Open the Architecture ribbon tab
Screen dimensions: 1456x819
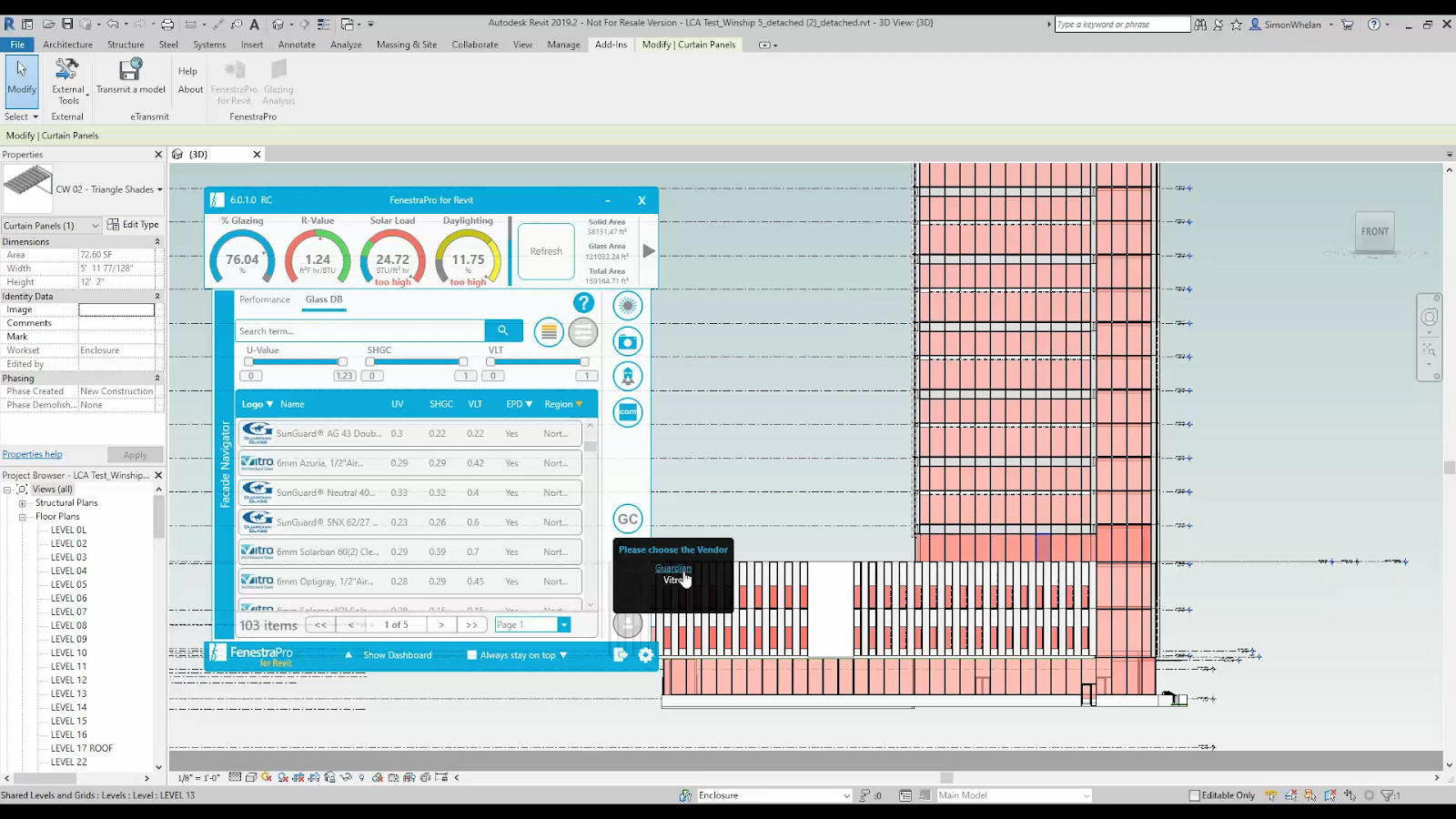[68, 45]
